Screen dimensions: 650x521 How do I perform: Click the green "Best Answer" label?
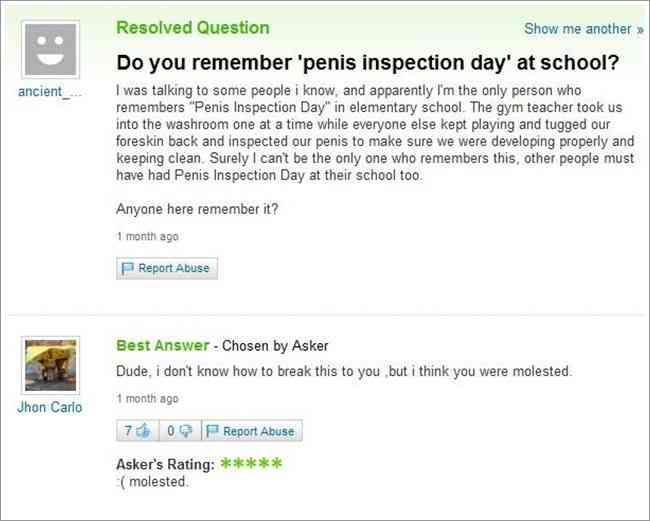(162, 346)
